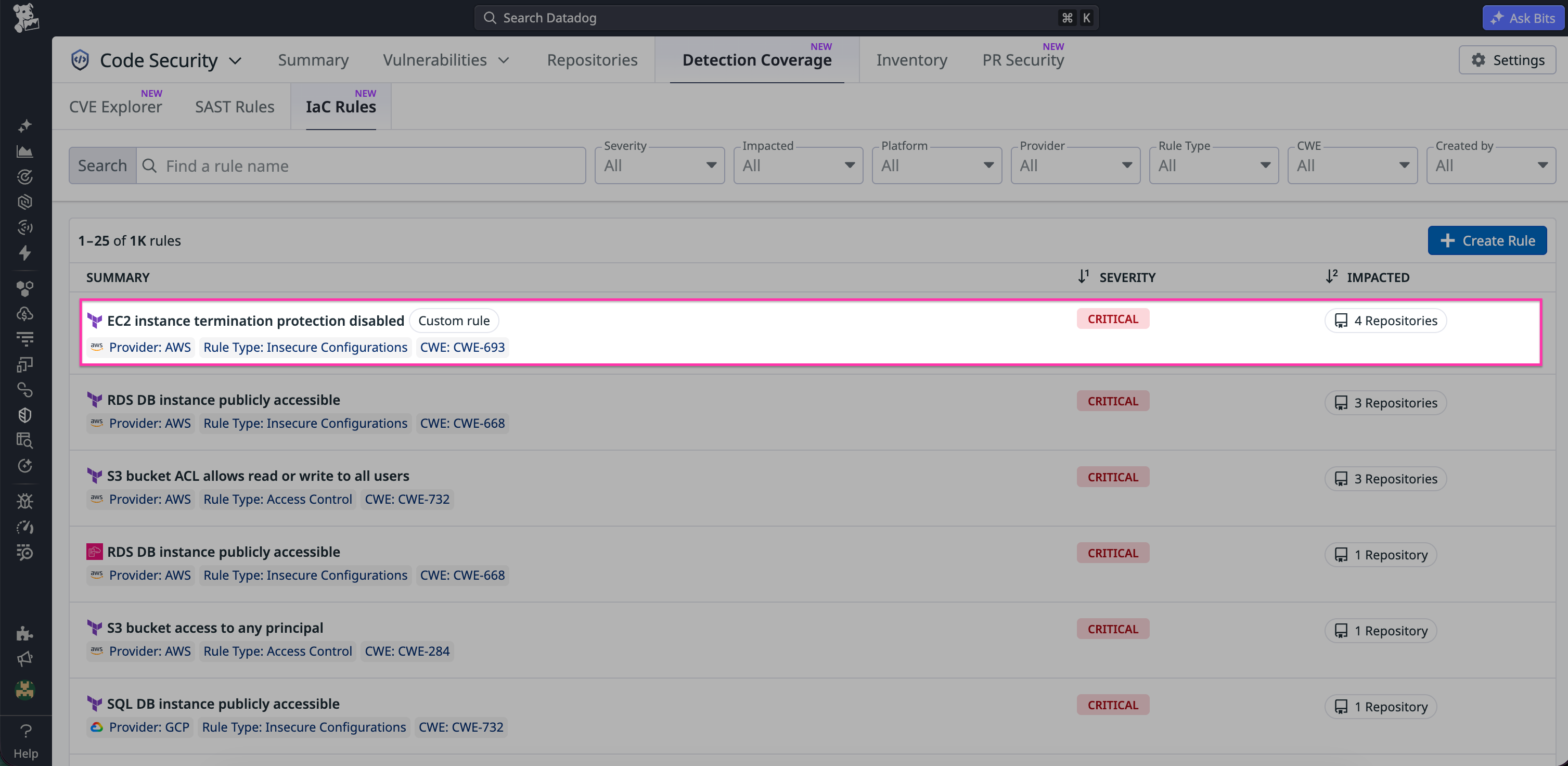Switch to the Summary tab
This screenshot has width=1568, height=766.
tap(314, 60)
